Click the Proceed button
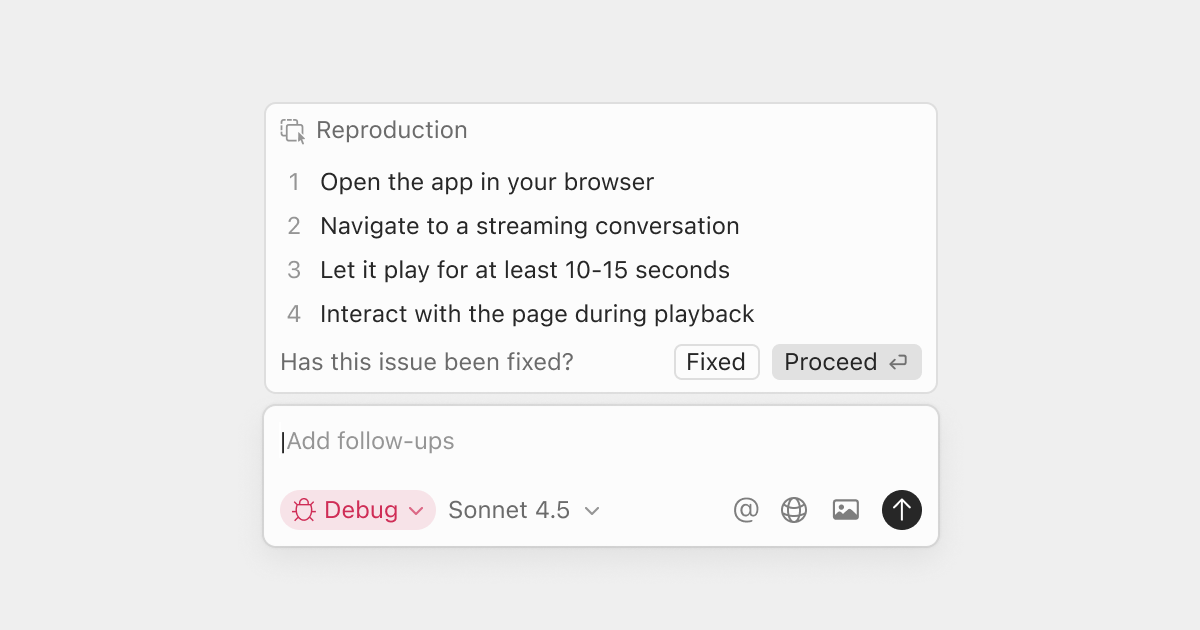Image resolution: width=1200 pixels, height=630 pixels. (847, 362)
